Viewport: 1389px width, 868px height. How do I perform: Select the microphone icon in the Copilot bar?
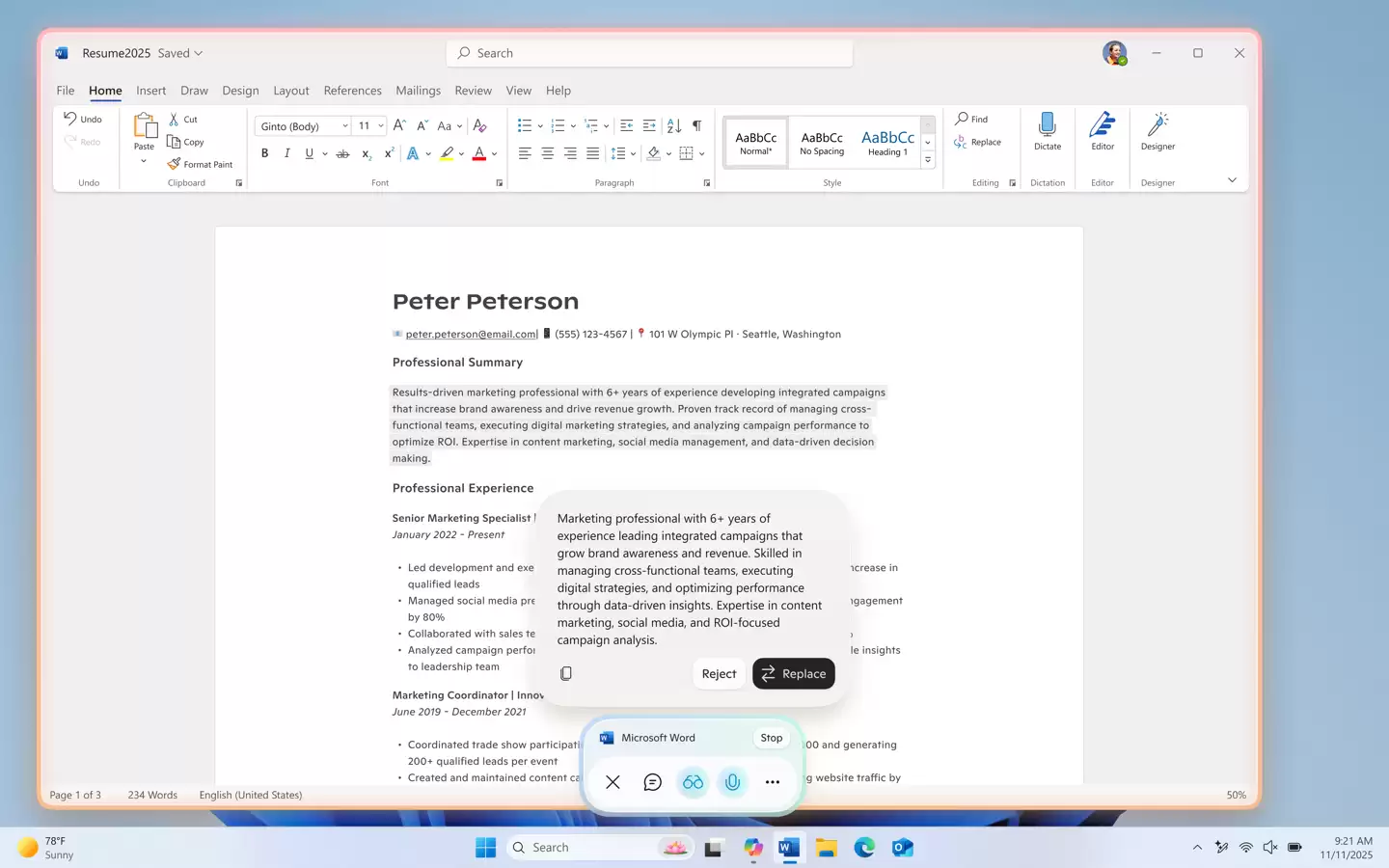[732, 782]
